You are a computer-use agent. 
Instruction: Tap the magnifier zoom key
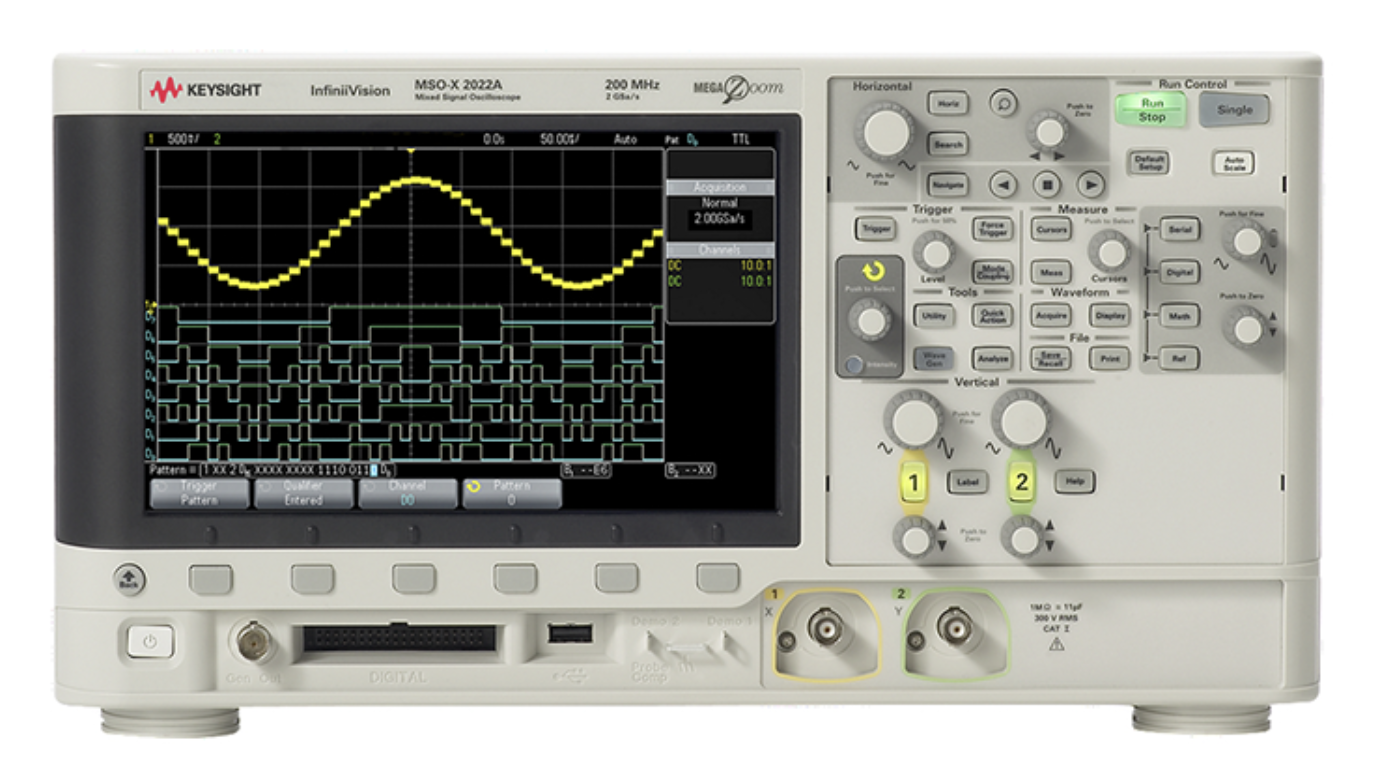pos(1002,102)
